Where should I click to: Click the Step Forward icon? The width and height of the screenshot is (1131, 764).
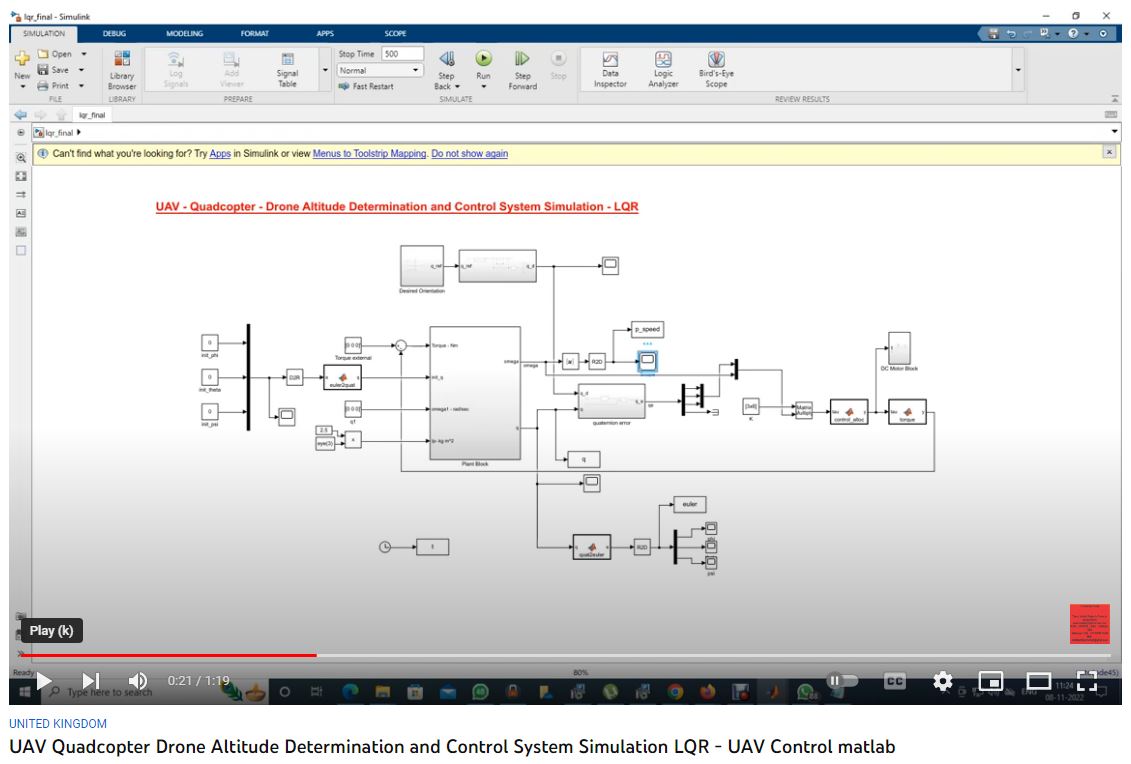point(522,60)
